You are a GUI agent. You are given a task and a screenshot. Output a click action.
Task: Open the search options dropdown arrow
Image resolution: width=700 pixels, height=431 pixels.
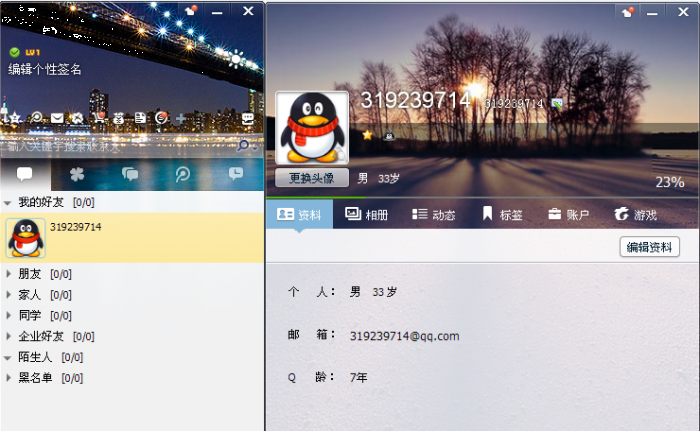[255, 147]
